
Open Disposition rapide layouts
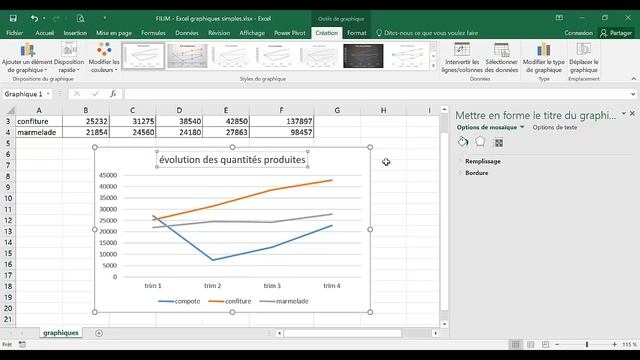pyautogui.click(x=69, y=58)
